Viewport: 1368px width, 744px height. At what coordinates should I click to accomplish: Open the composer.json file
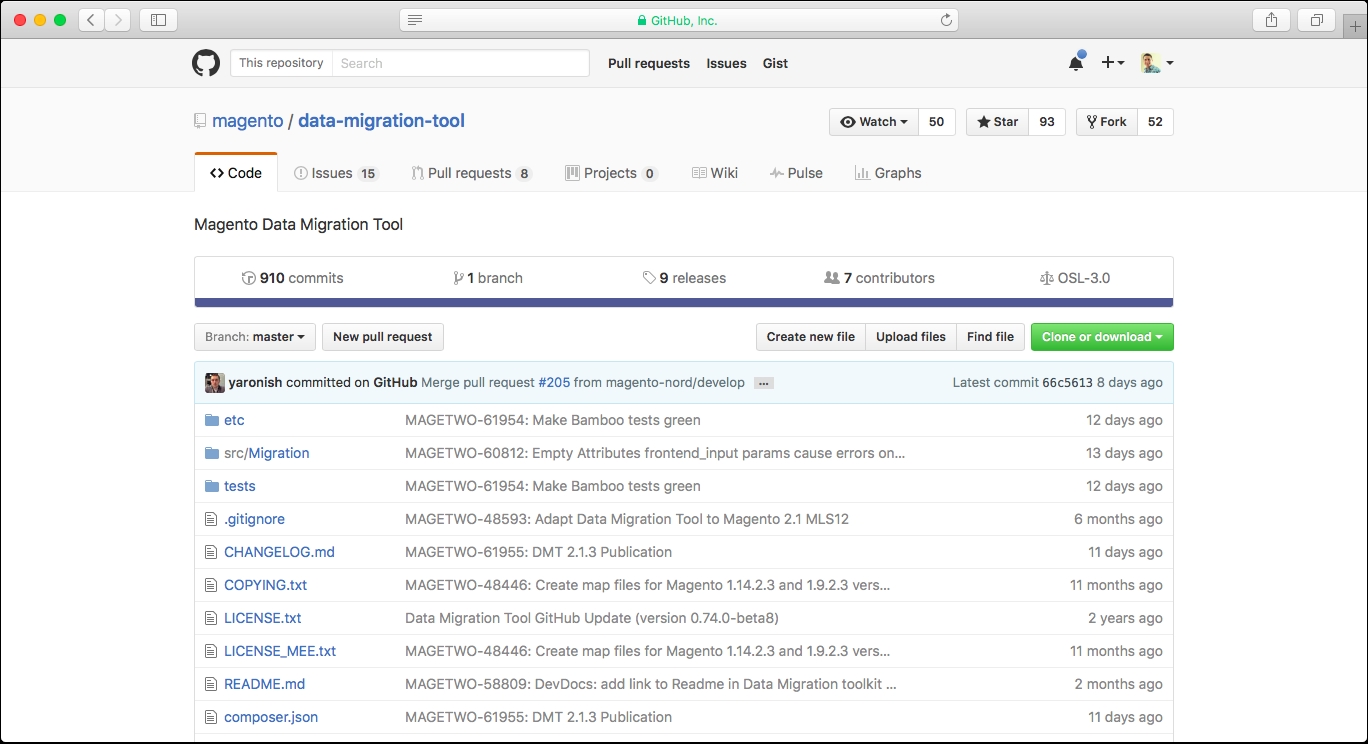pyautogui.click(x=271, y=717)
